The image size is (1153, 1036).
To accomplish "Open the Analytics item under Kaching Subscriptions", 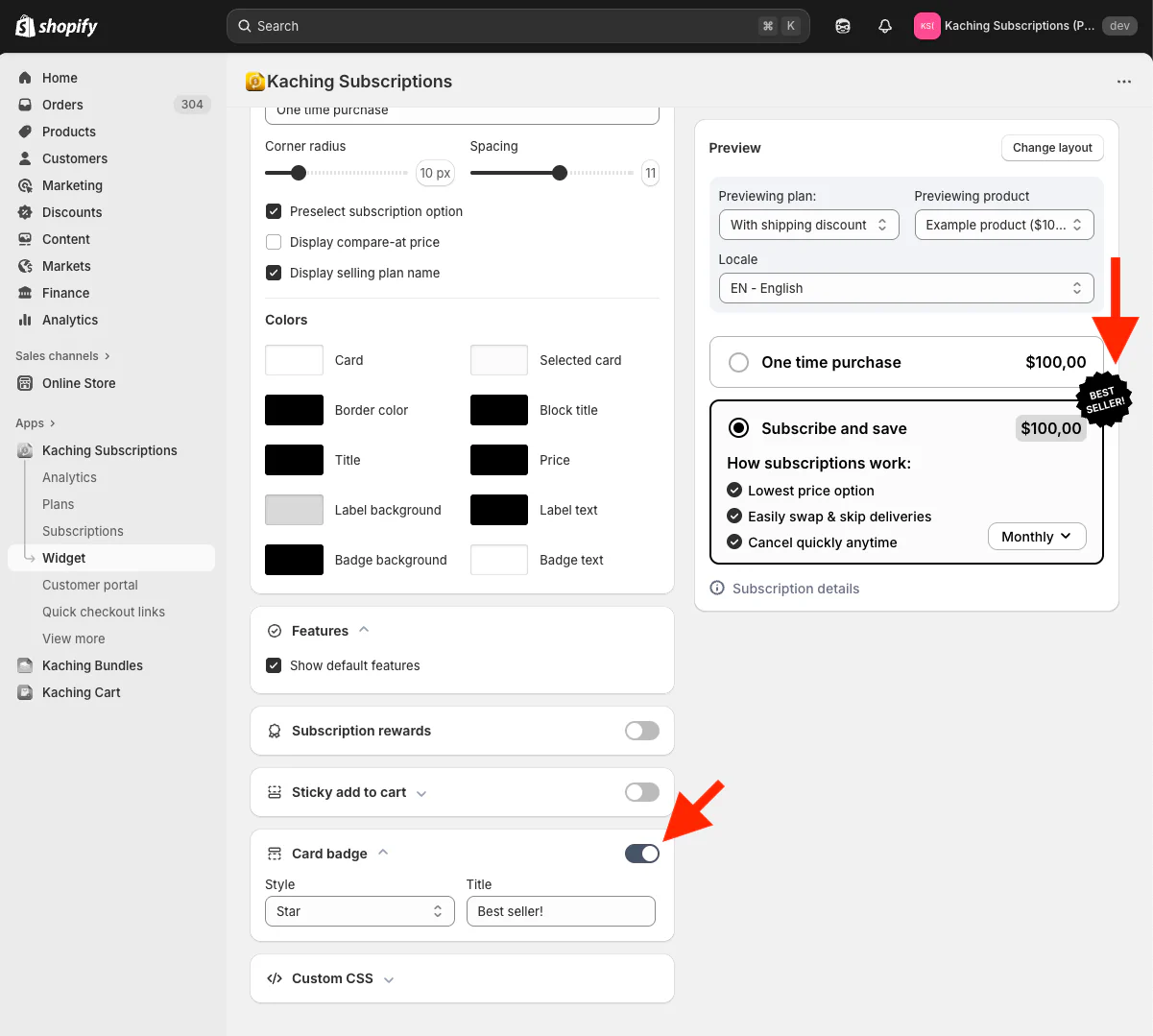I will pos(69,477).
